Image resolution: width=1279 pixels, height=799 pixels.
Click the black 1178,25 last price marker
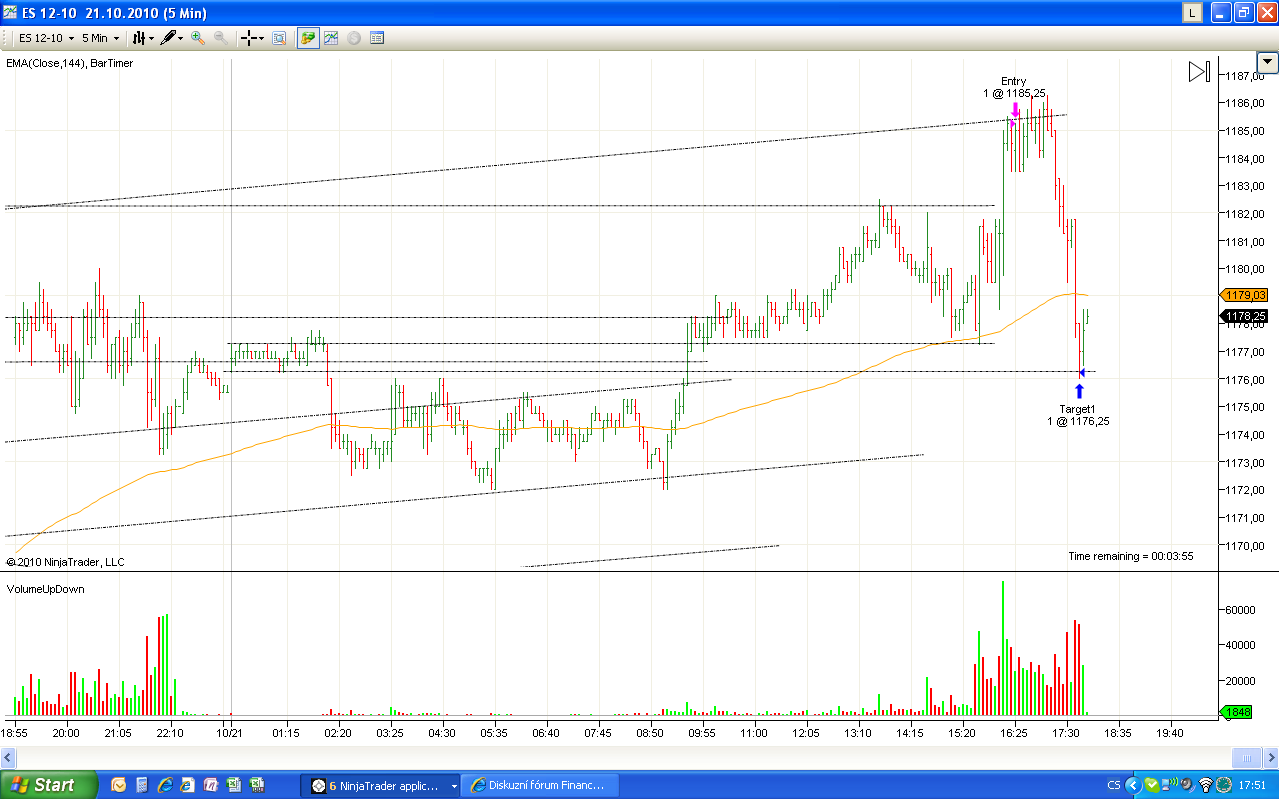tap(1245, 316)
